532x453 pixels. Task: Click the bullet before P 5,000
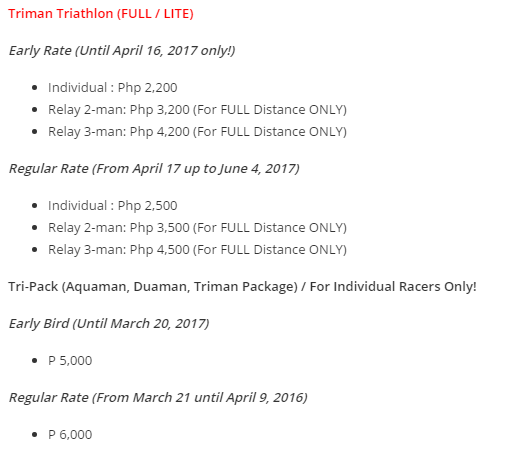34,361
